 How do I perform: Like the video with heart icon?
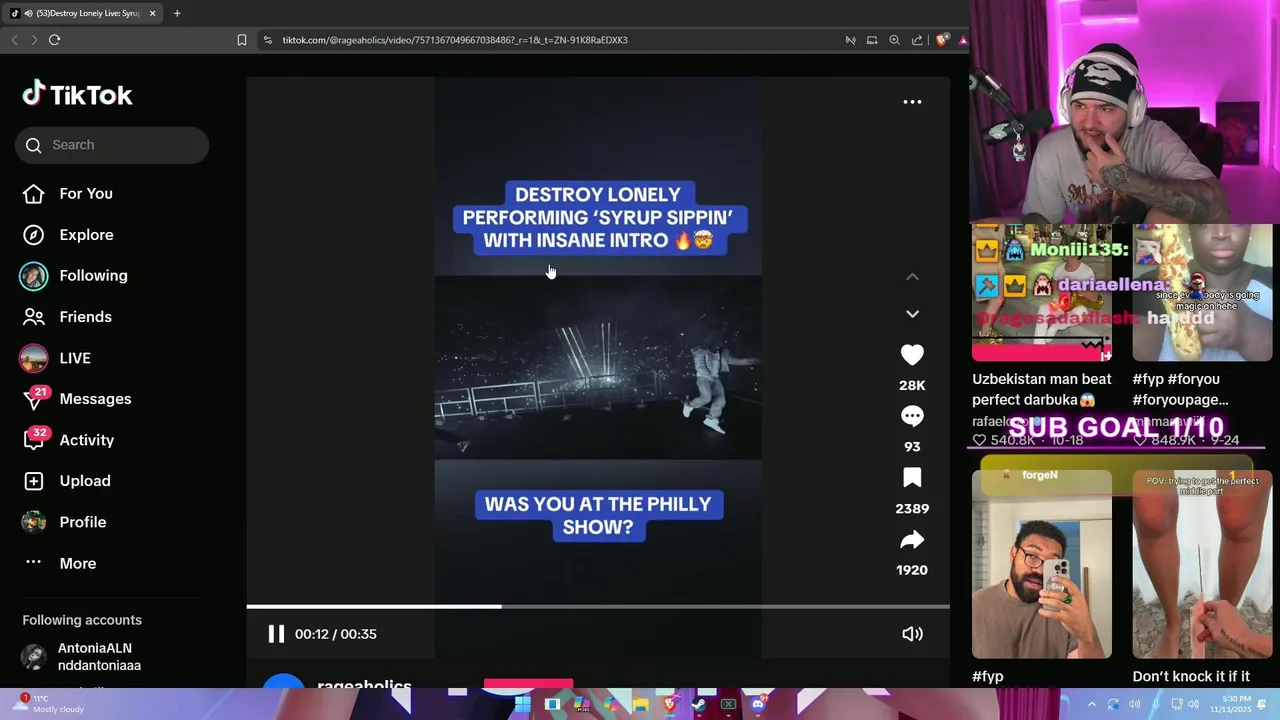pos(912,355)
